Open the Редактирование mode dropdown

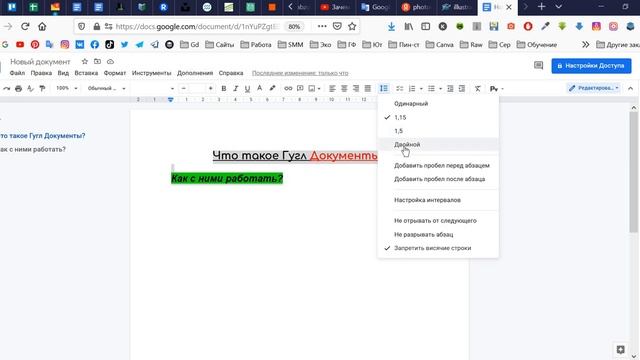pos(594,88)
